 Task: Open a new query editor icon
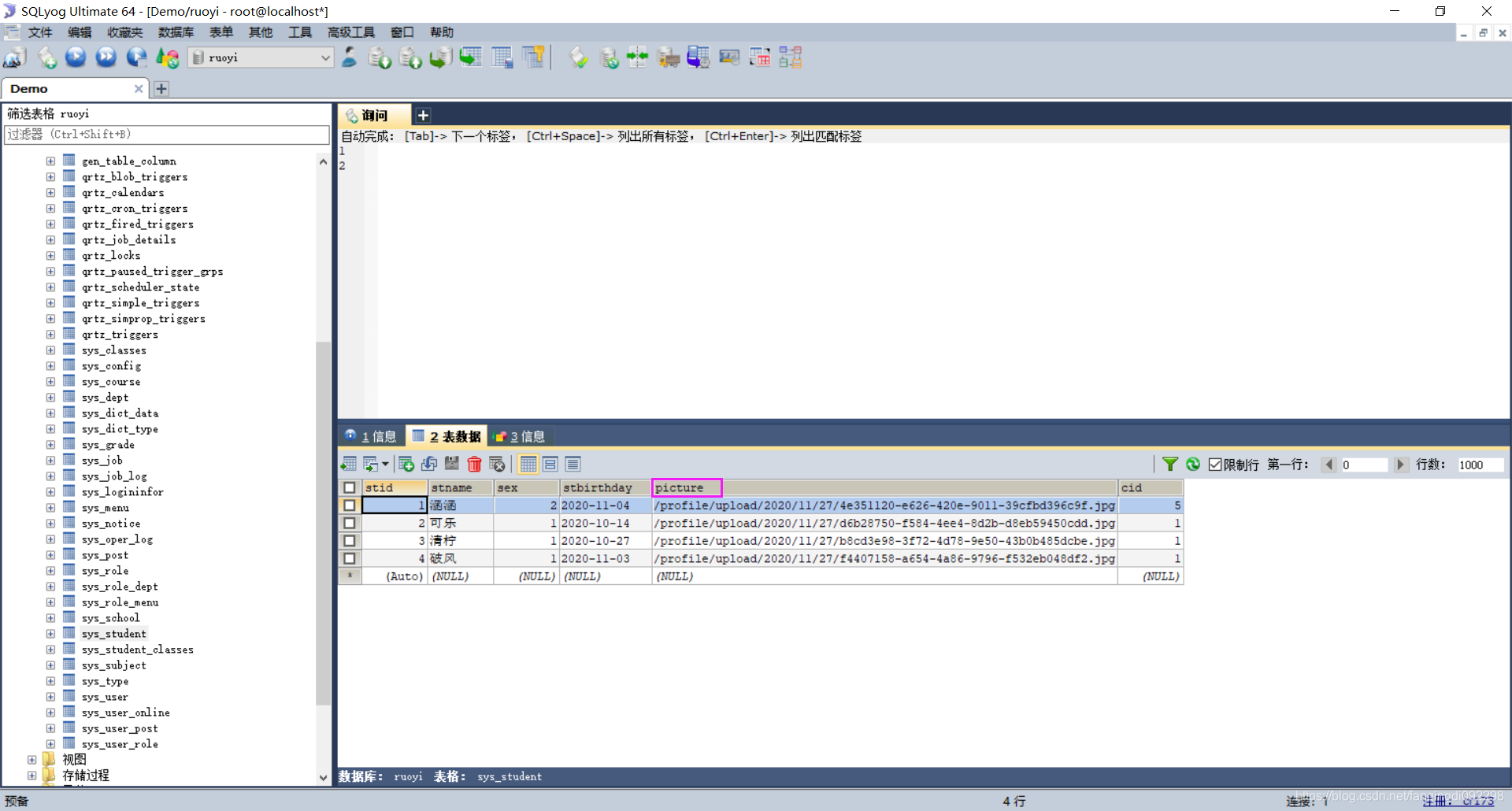click(x=46, y=57)
